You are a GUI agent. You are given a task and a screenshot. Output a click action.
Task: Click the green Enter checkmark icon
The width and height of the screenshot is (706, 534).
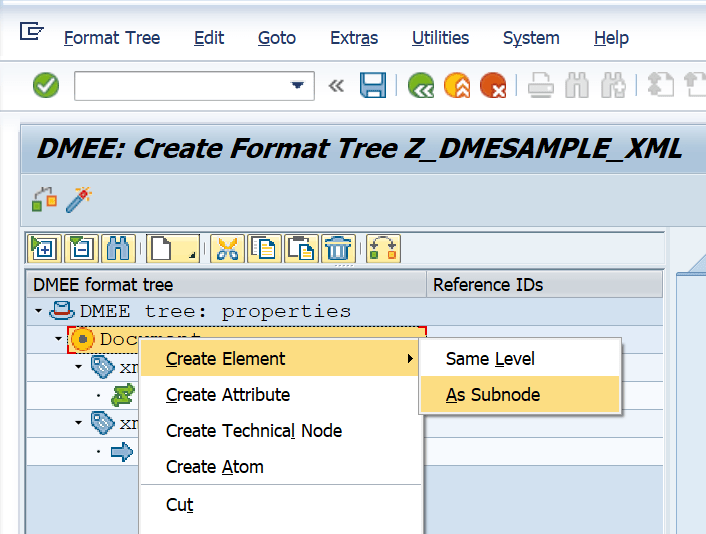[45, 85]
